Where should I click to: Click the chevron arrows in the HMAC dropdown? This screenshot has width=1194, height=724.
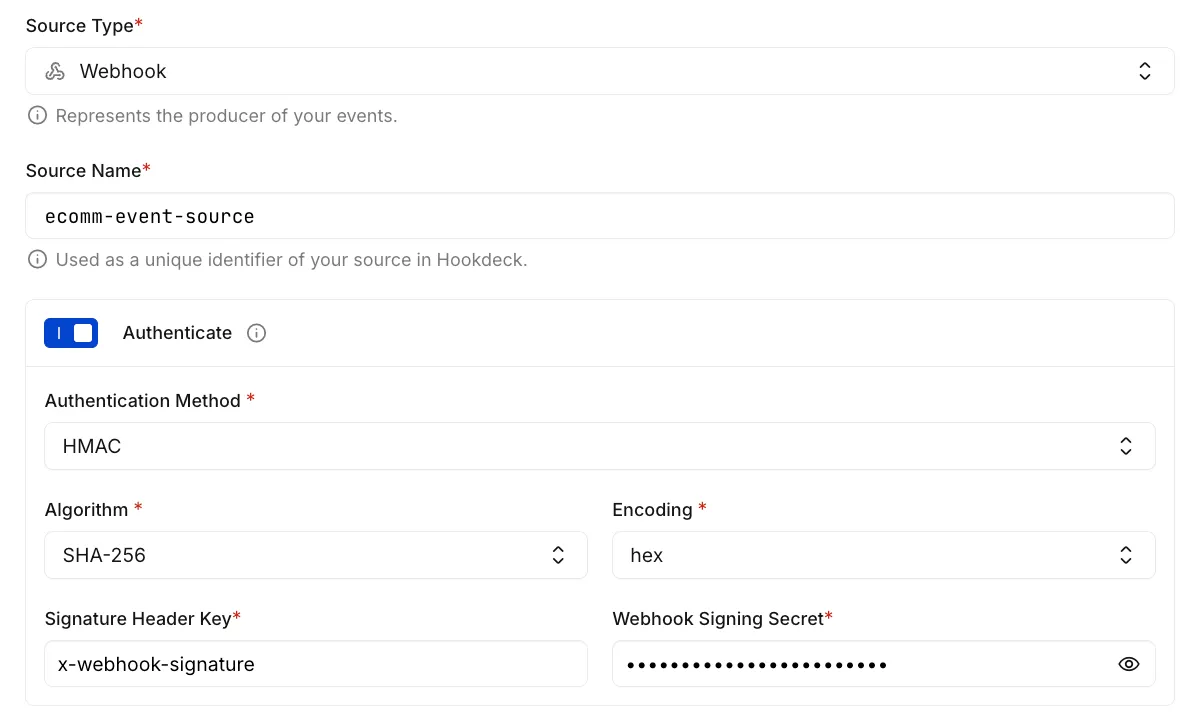[1125, 446]
